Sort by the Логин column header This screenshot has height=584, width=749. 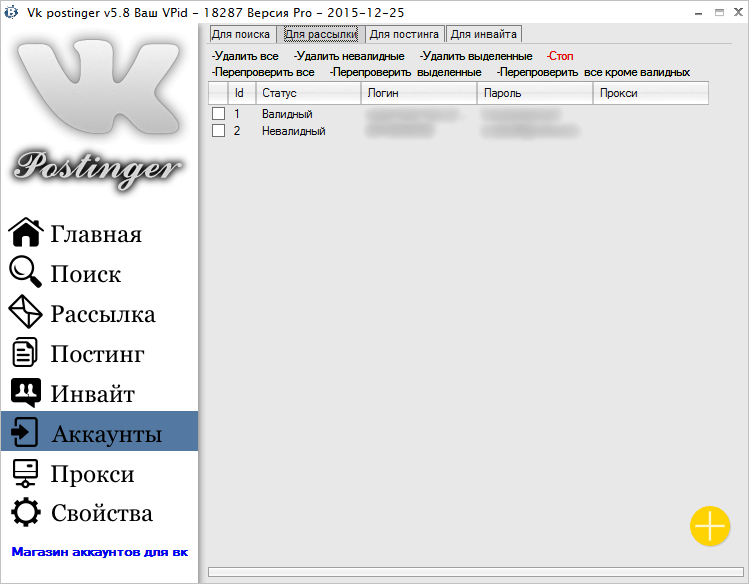[x=419, y=93]
